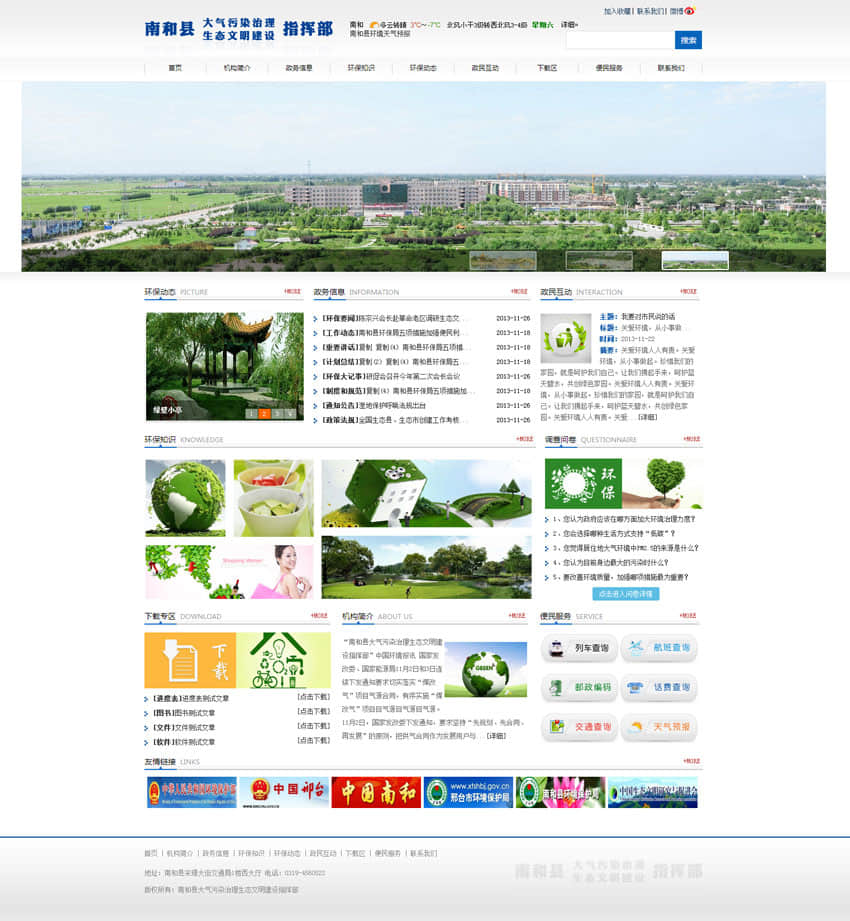
Task: Click the 交通查询 traffic query icon
Action: 579,727
